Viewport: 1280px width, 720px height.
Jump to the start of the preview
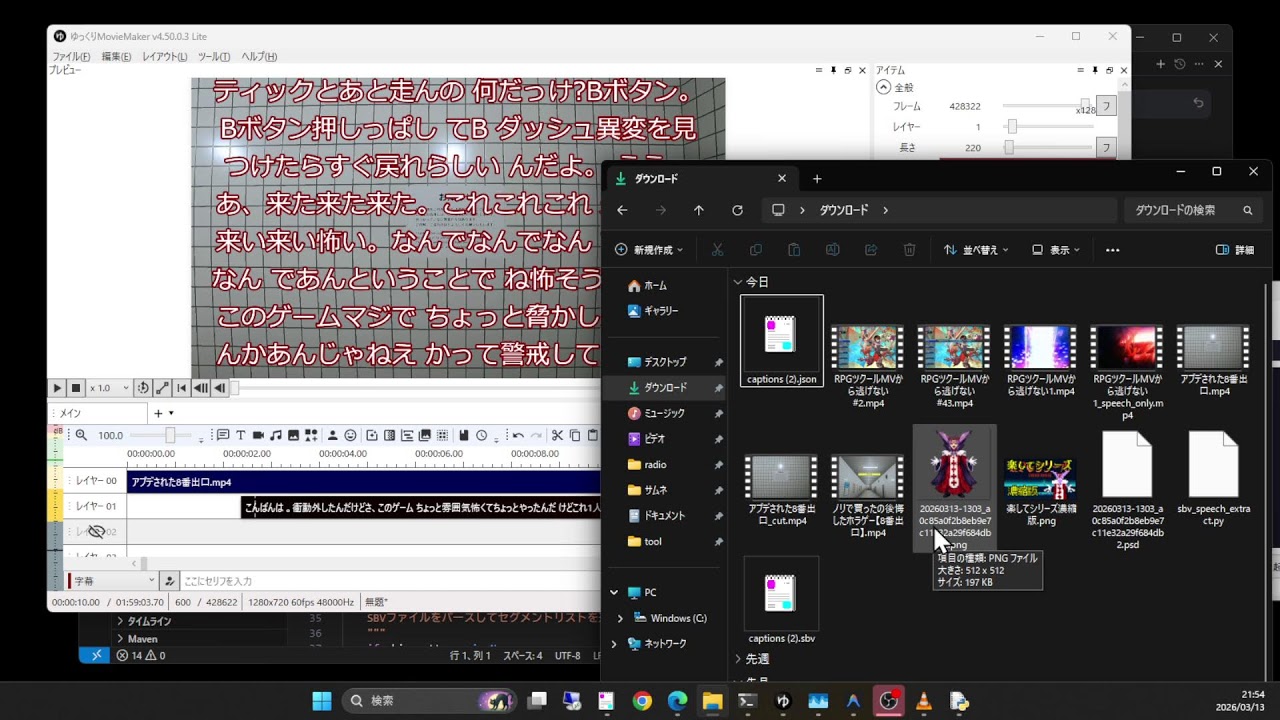click(x=181, y=388)
